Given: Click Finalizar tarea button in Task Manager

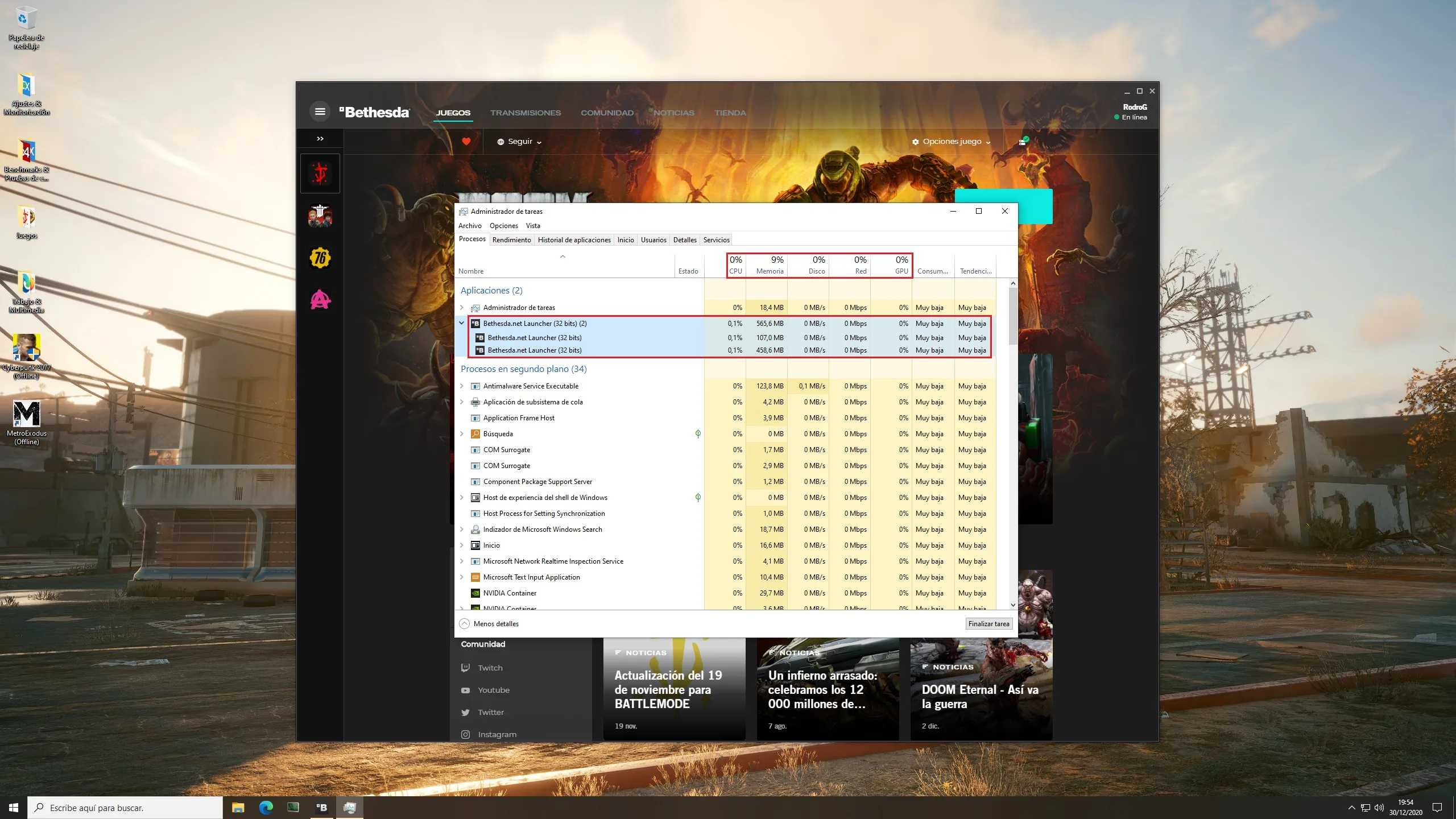Looking at the screenshot, I should click(988, 623).
